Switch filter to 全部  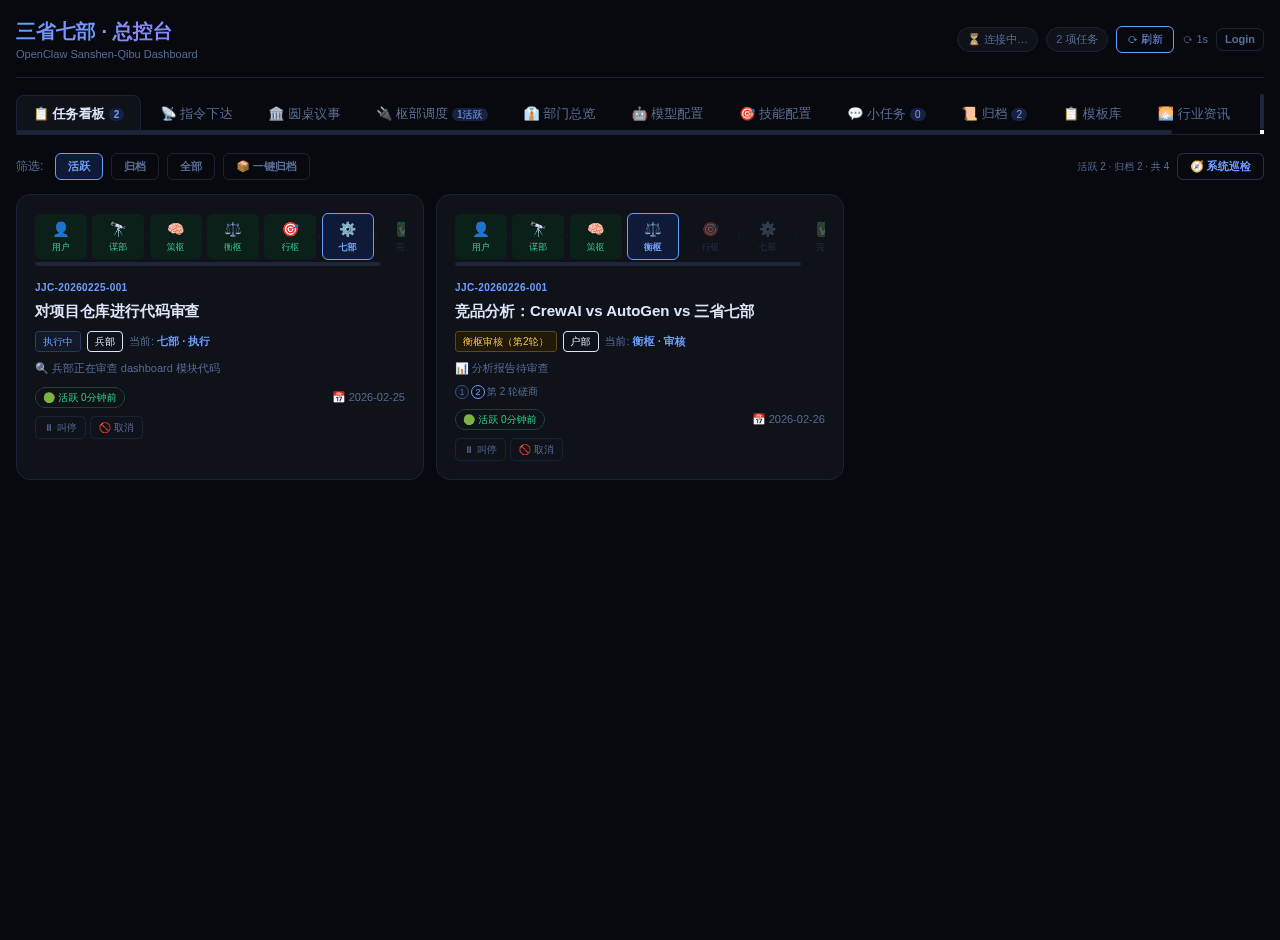tap(190, 166)
